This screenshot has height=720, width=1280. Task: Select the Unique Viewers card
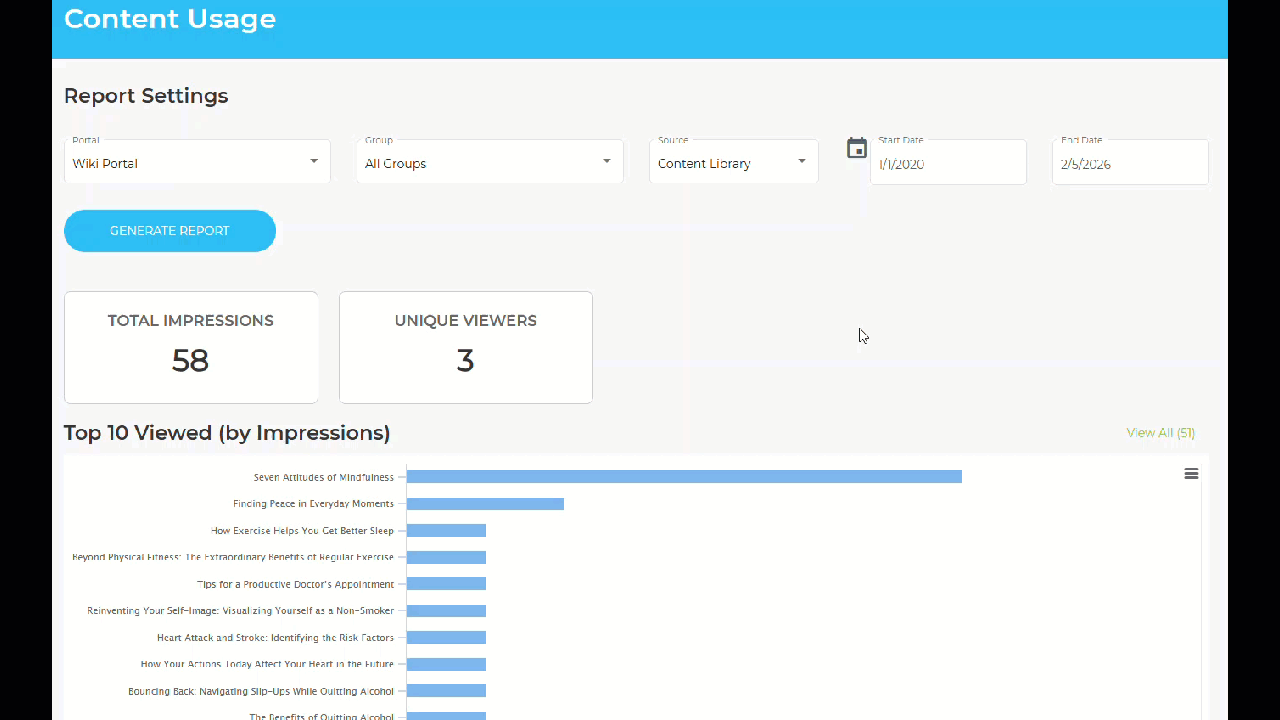(466, 348)
